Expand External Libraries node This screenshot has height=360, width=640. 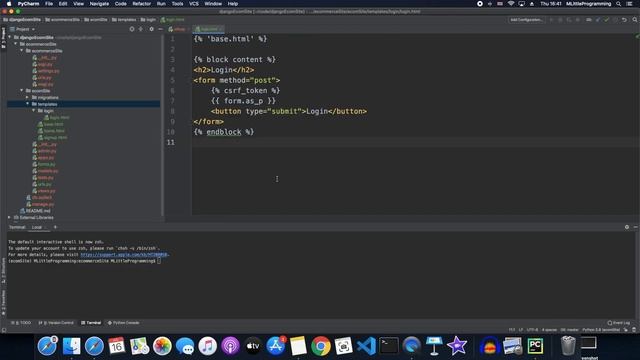tap(10, 217)
